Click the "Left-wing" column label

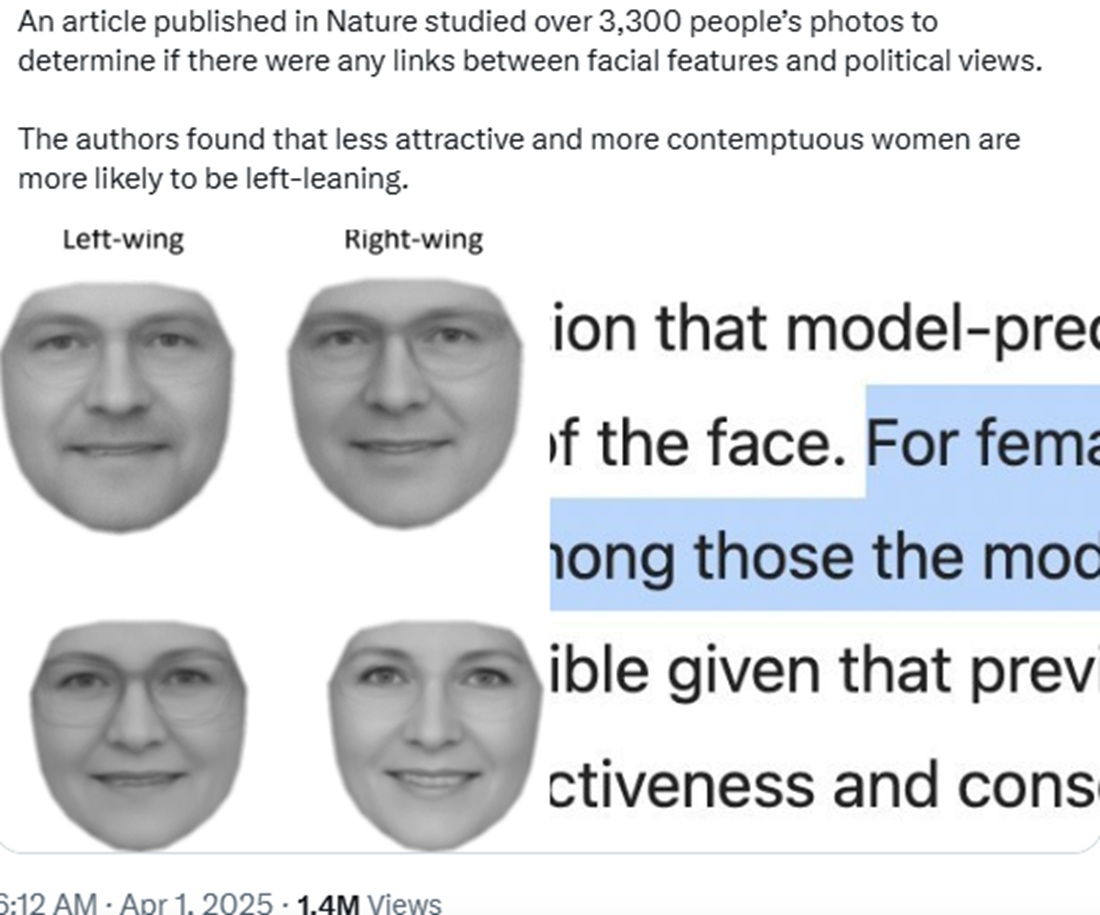pos(123,240)
